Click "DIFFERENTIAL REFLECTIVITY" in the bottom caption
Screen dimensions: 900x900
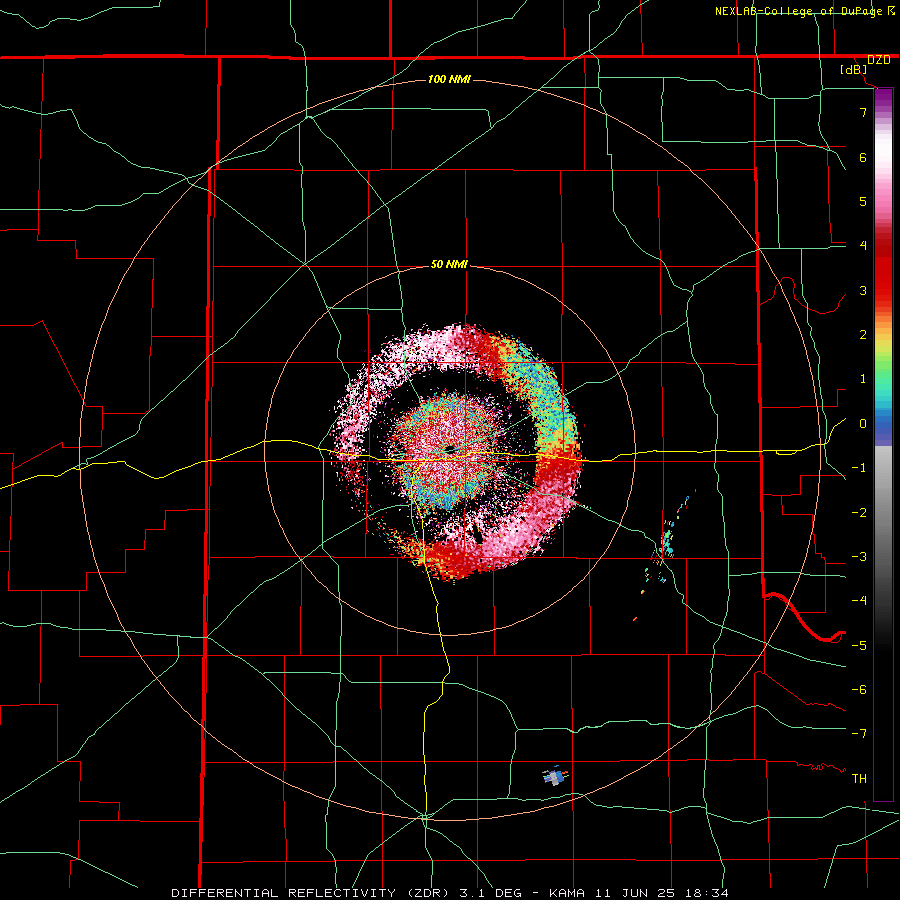coord(284,893)
